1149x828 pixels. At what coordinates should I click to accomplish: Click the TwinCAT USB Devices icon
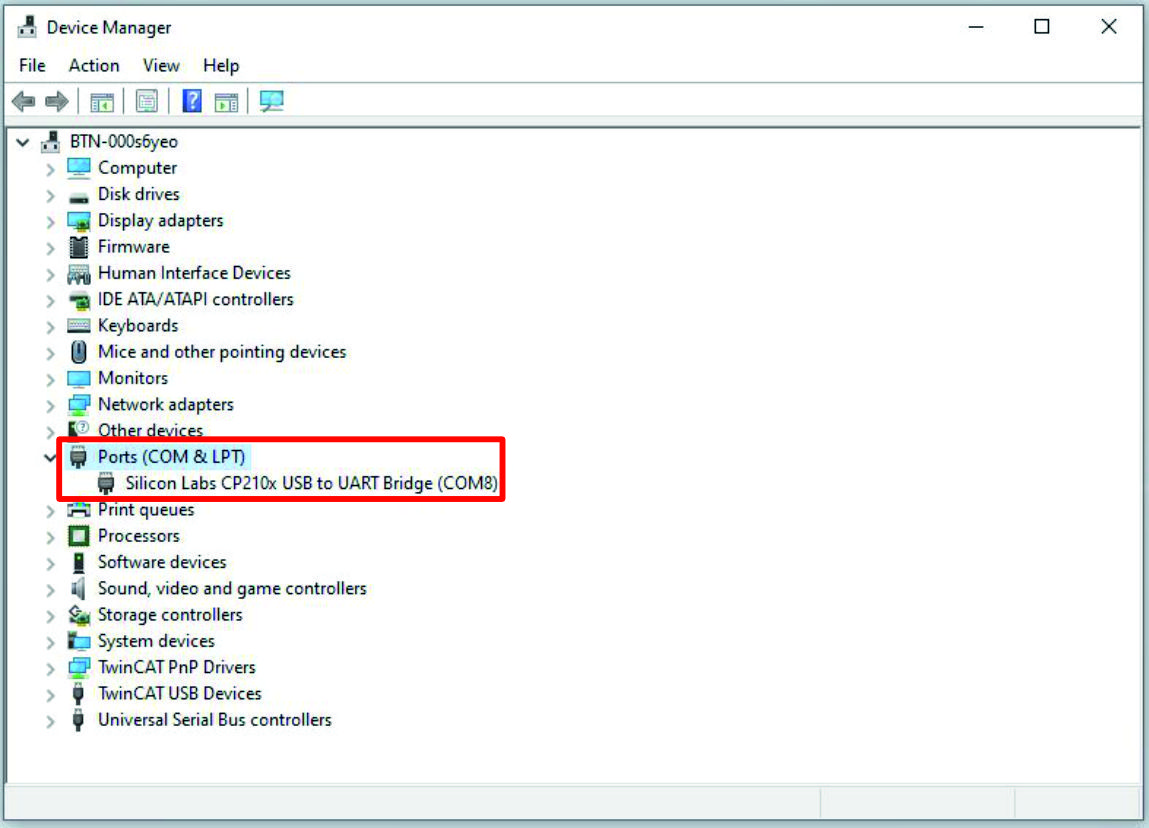click(78, 693)
